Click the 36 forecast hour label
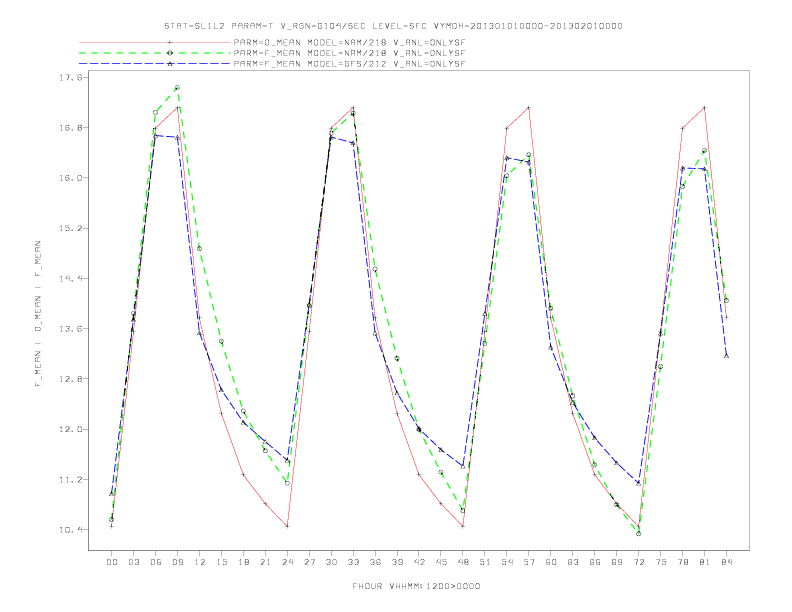The image size is (792, 612). (x=375, y=562)
